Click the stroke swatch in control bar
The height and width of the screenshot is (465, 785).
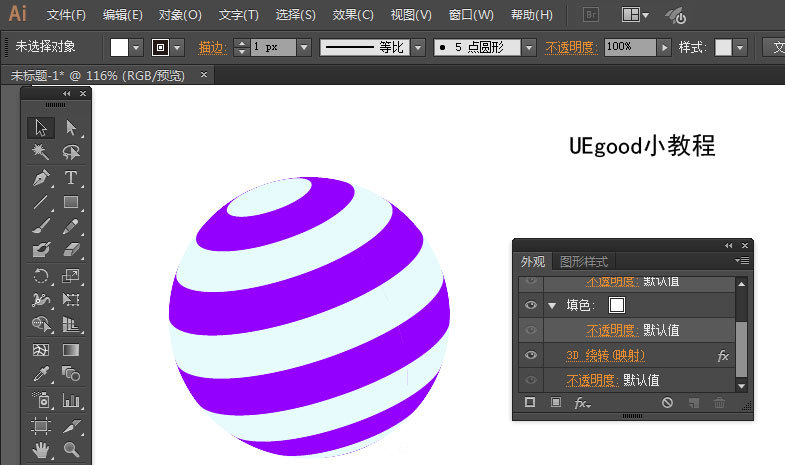(x=161, y=48)
